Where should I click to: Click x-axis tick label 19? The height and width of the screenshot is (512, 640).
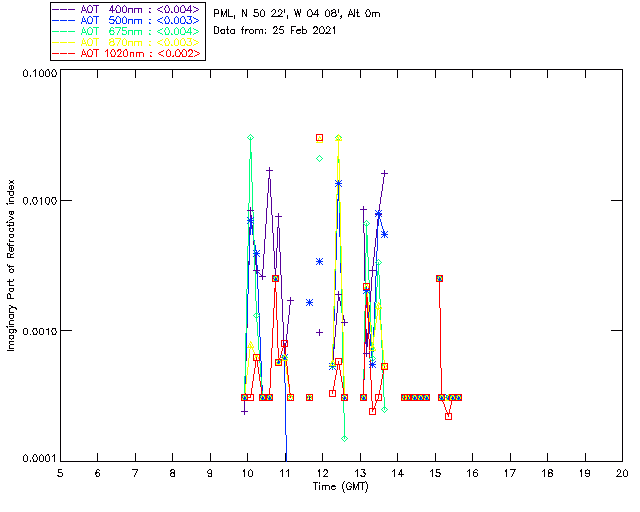(585, 473)
